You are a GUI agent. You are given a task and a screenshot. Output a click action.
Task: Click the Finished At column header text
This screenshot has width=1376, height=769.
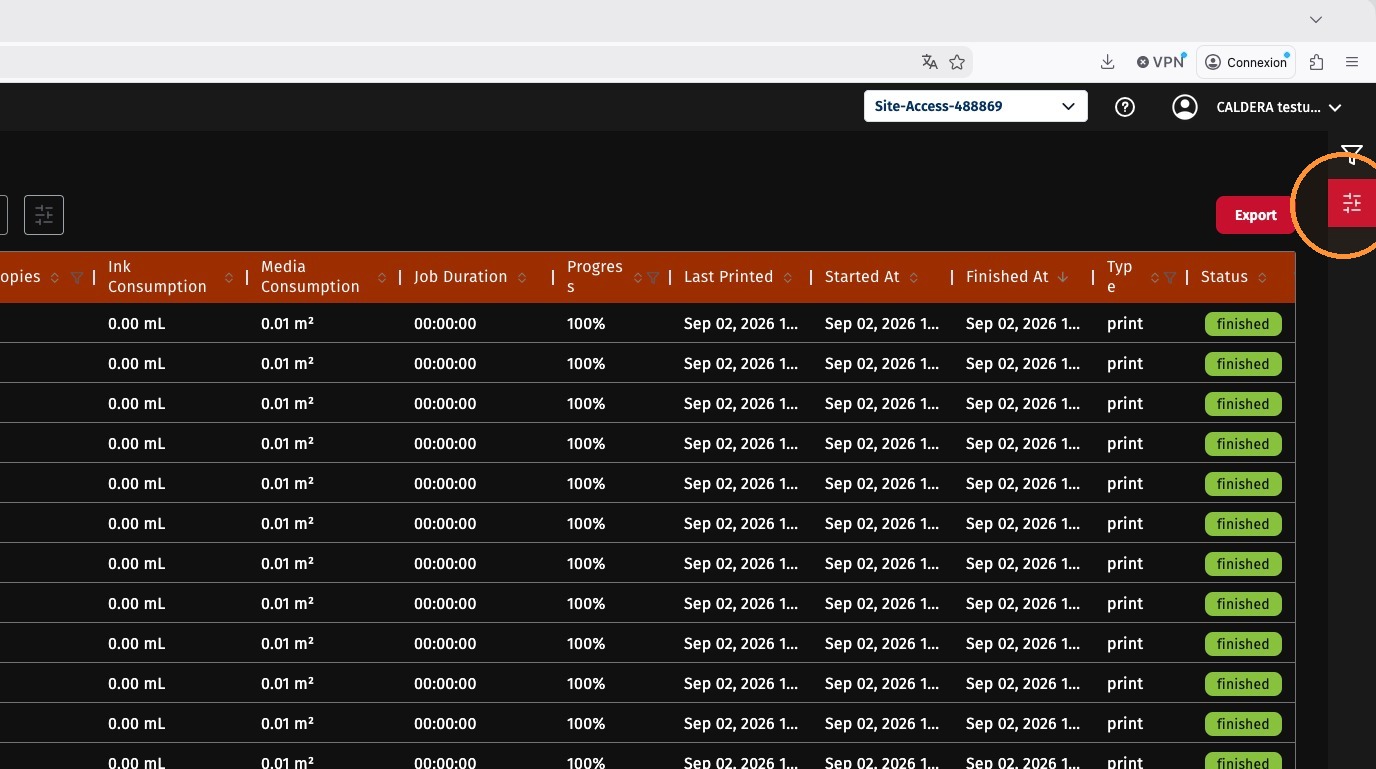click(x=1007, y=277)
